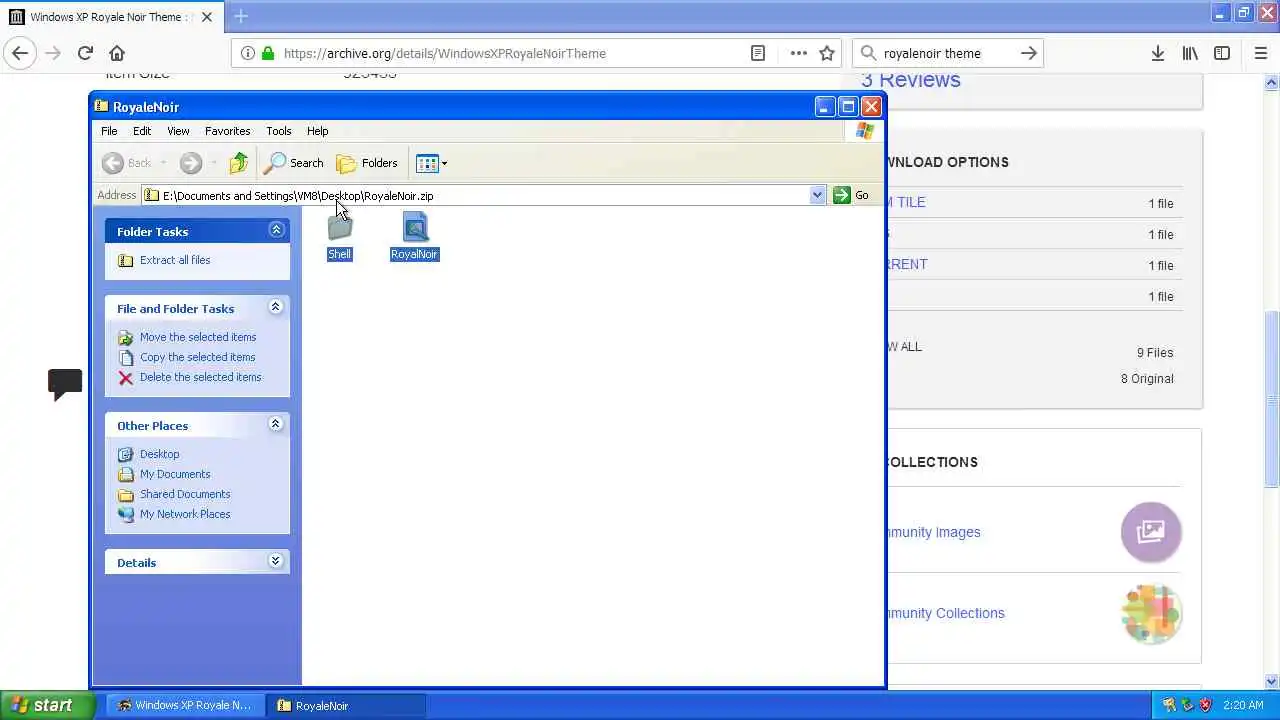Toggle the Firefox sidebar icon
Screen dimensions: 1280x720
tap(1222, 53)
